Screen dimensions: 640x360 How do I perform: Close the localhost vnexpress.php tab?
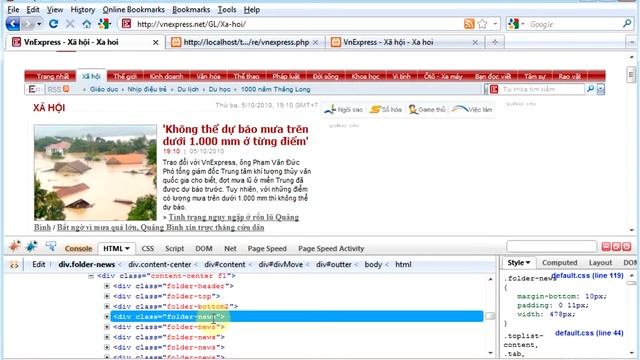(x=315, y=42)
